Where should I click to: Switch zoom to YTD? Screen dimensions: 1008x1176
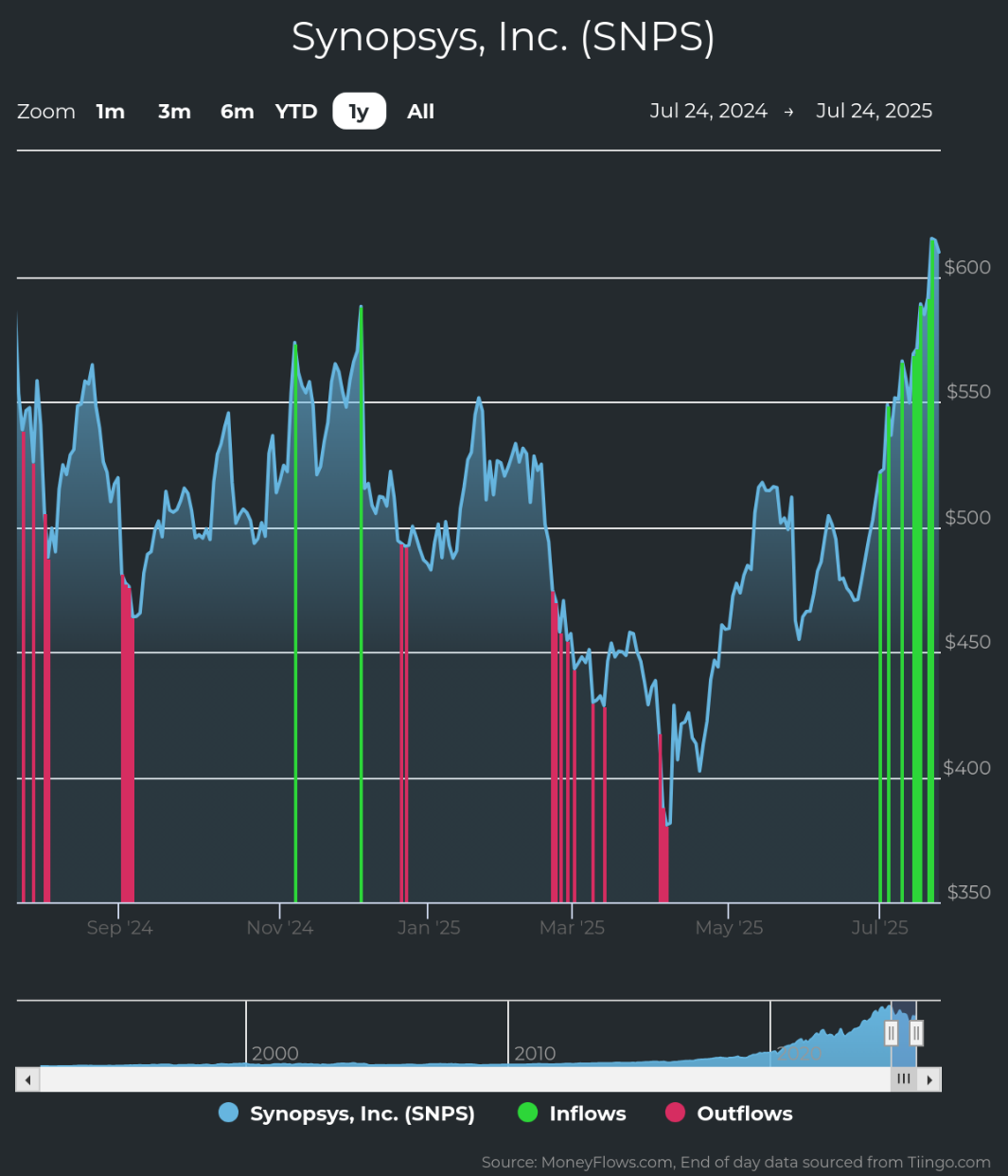tap(296, 112)
